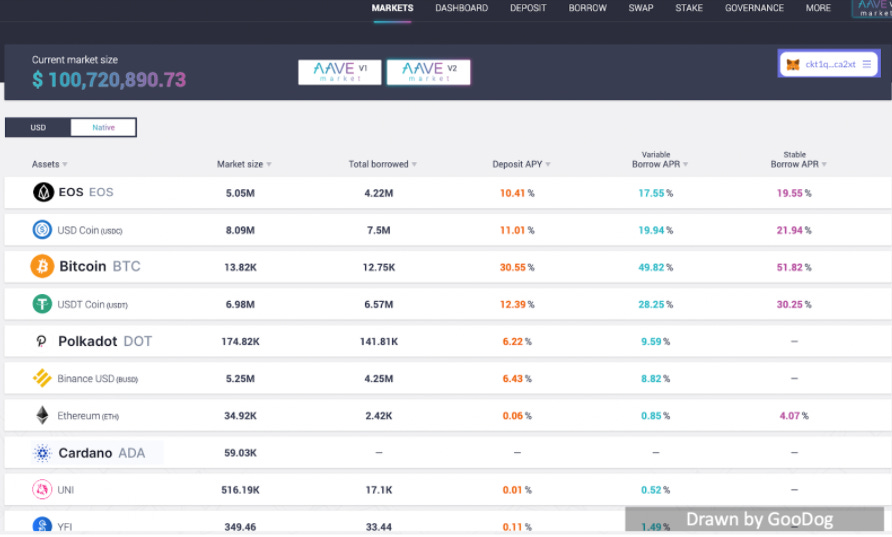Open the Binance USD (BUSD) asset name

click(97, 379)
